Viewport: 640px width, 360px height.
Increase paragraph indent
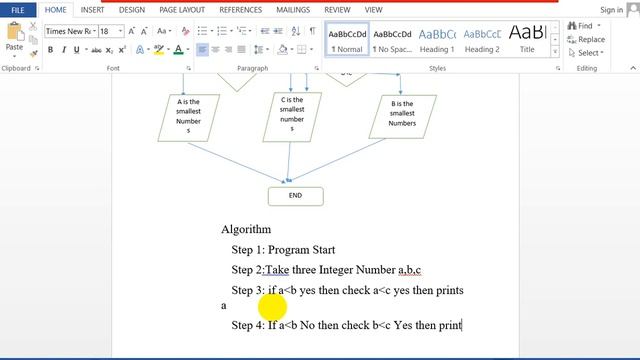pyautogui.click(x=278, y=31)
